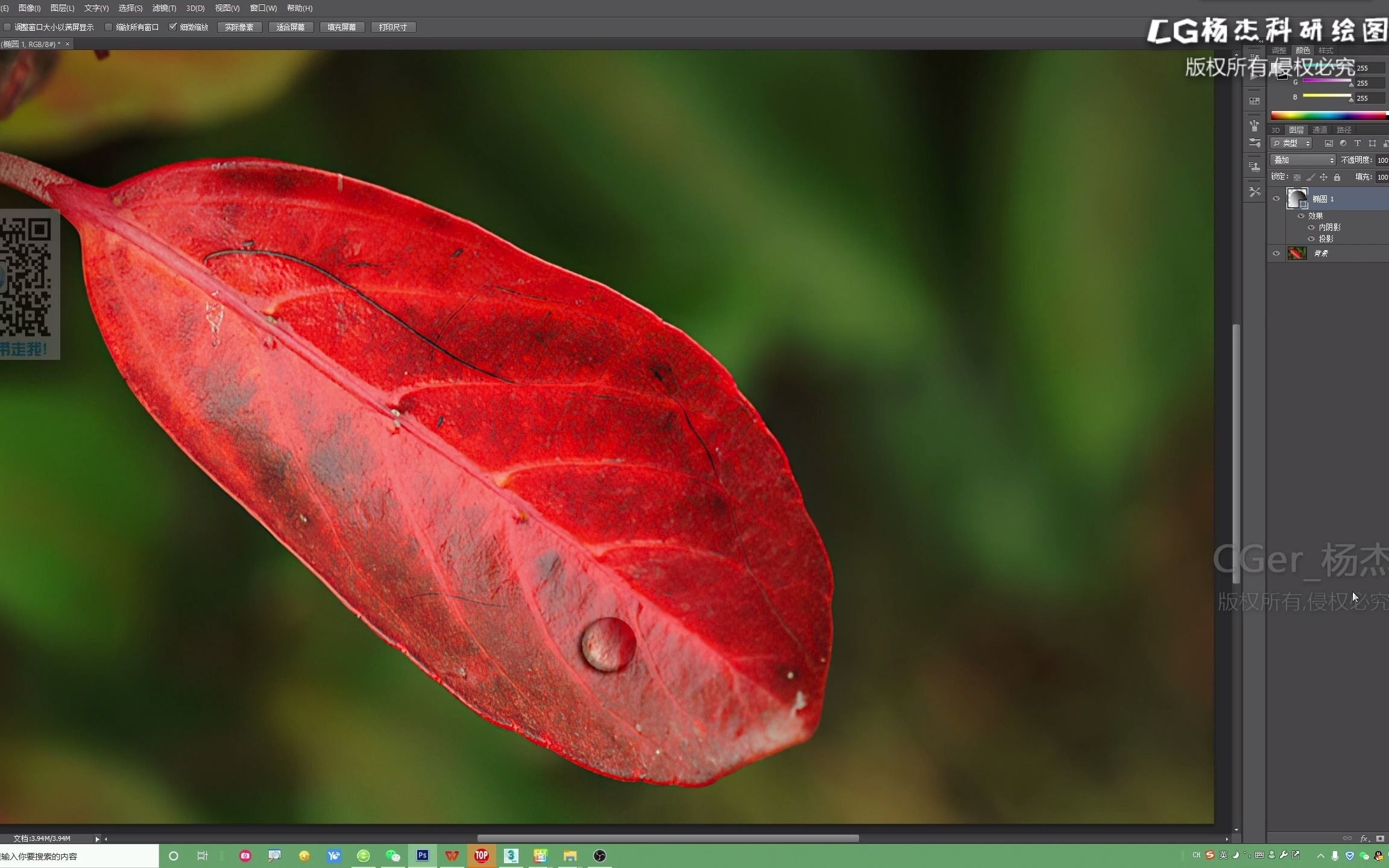Viewport: 1389px width, 868px height.
Task: Open OBS Studio from the taskbar
Action: (600, 855)
